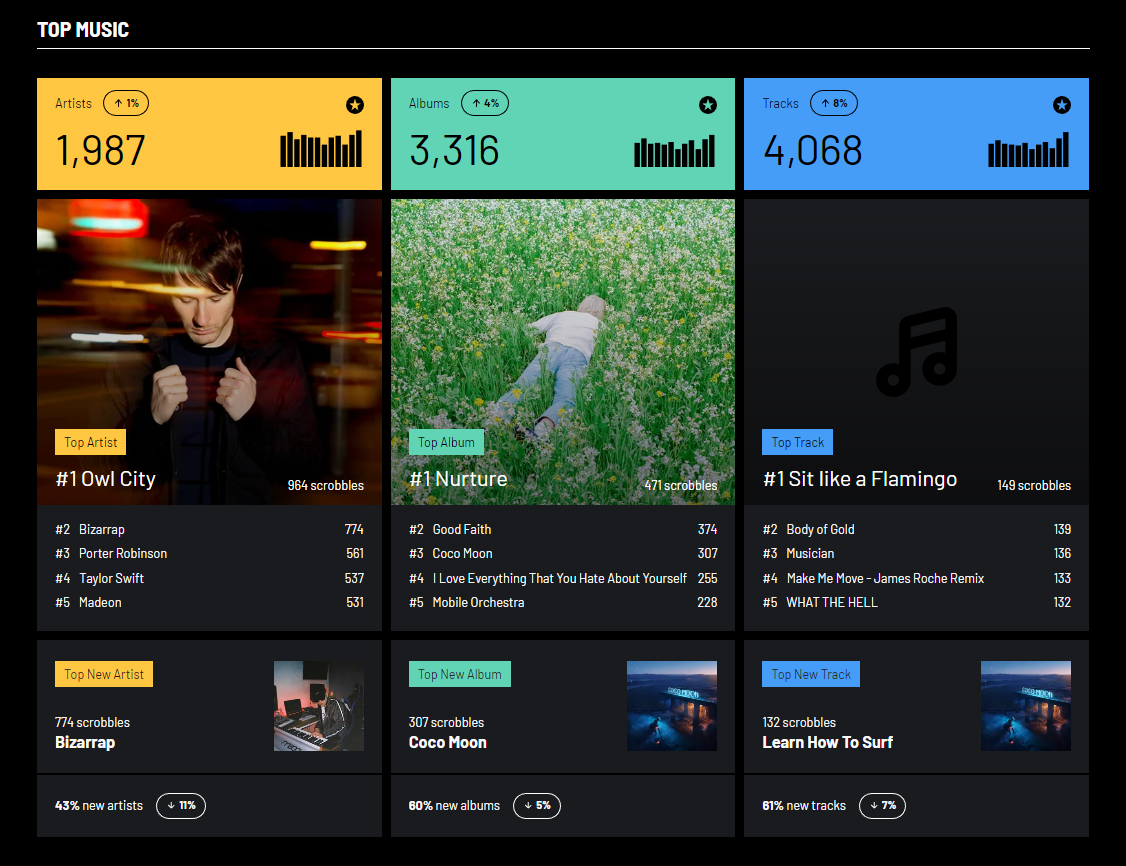1126x866 pixels.
Task: Open #1 Owl City artist link
Action: coord(106,479)
